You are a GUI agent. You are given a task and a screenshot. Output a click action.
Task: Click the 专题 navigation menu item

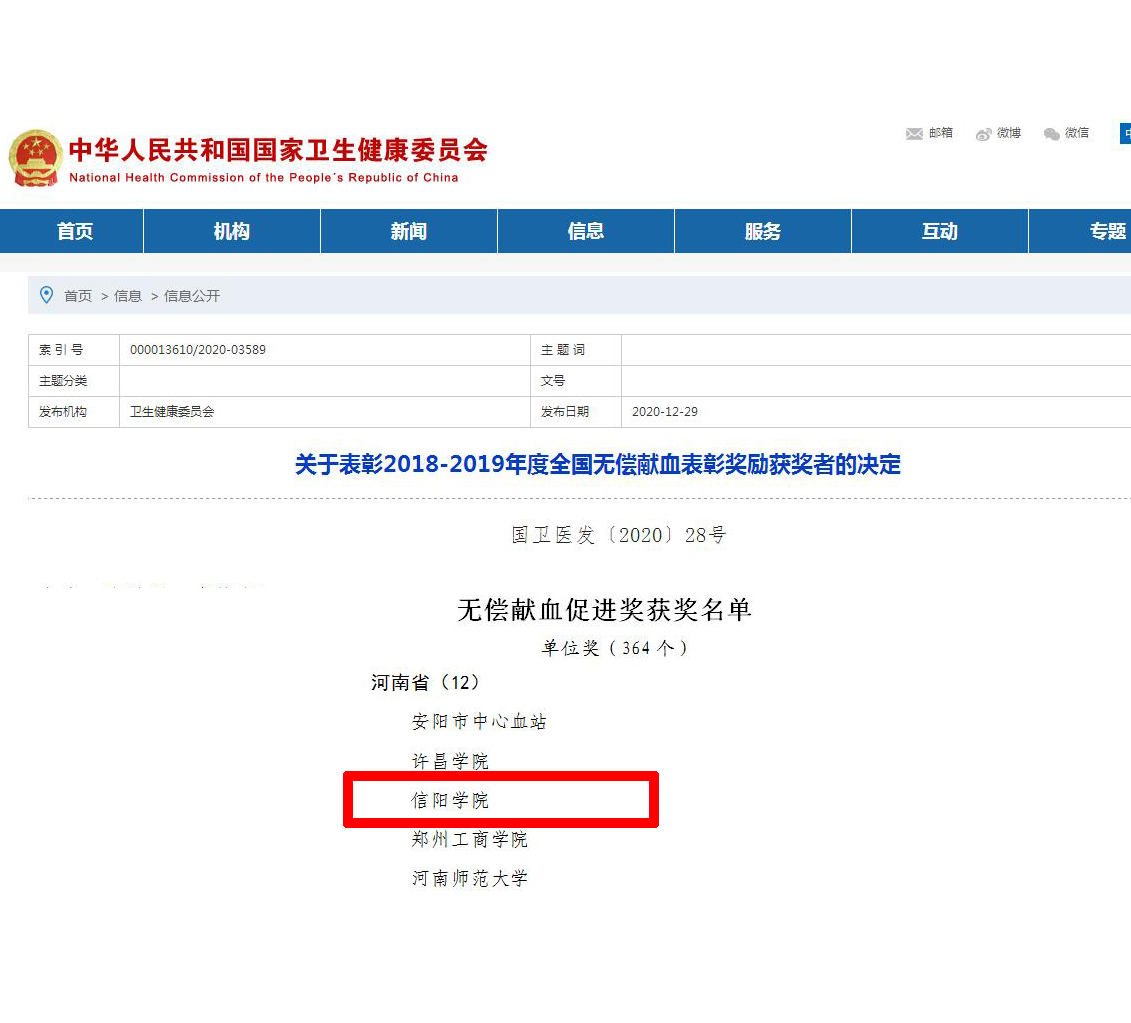pos(1107,231)
